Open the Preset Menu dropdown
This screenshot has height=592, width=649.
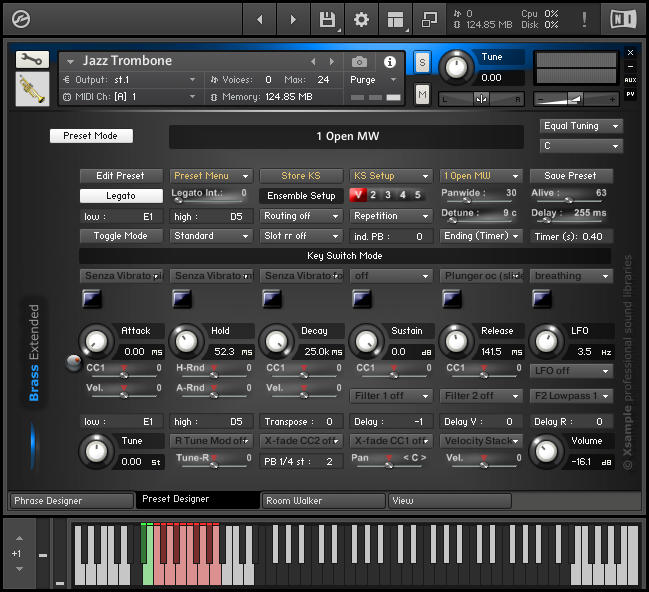click(211, 176)
